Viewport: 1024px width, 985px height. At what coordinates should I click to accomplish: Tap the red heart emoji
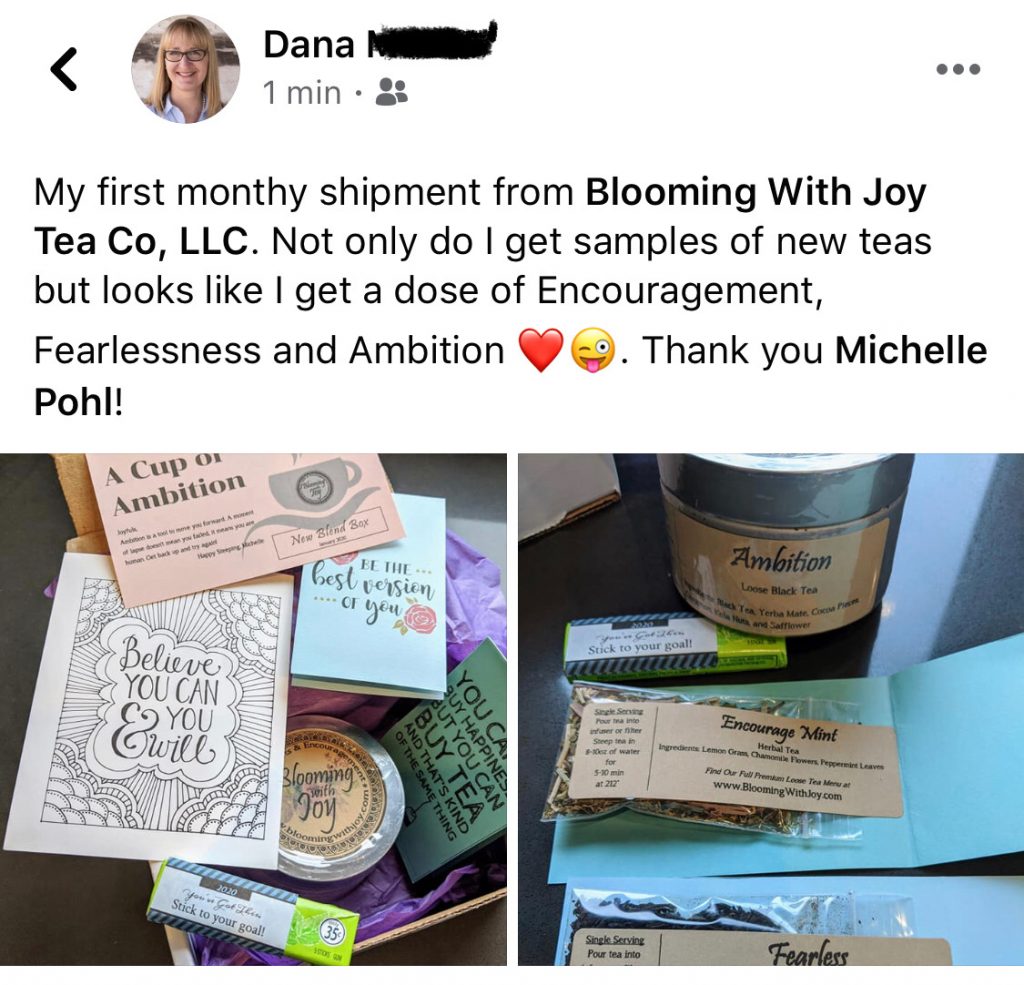541,350
